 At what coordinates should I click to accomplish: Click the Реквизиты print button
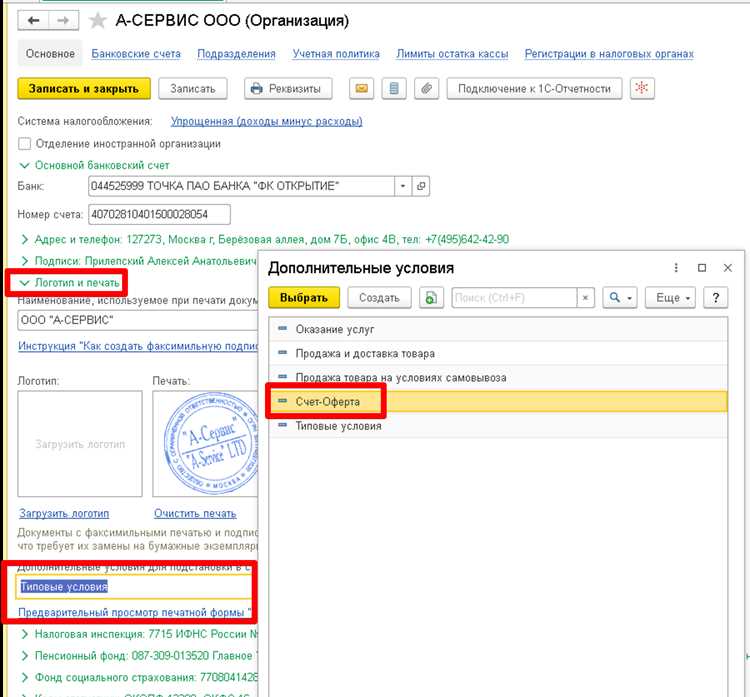[288, 89]
